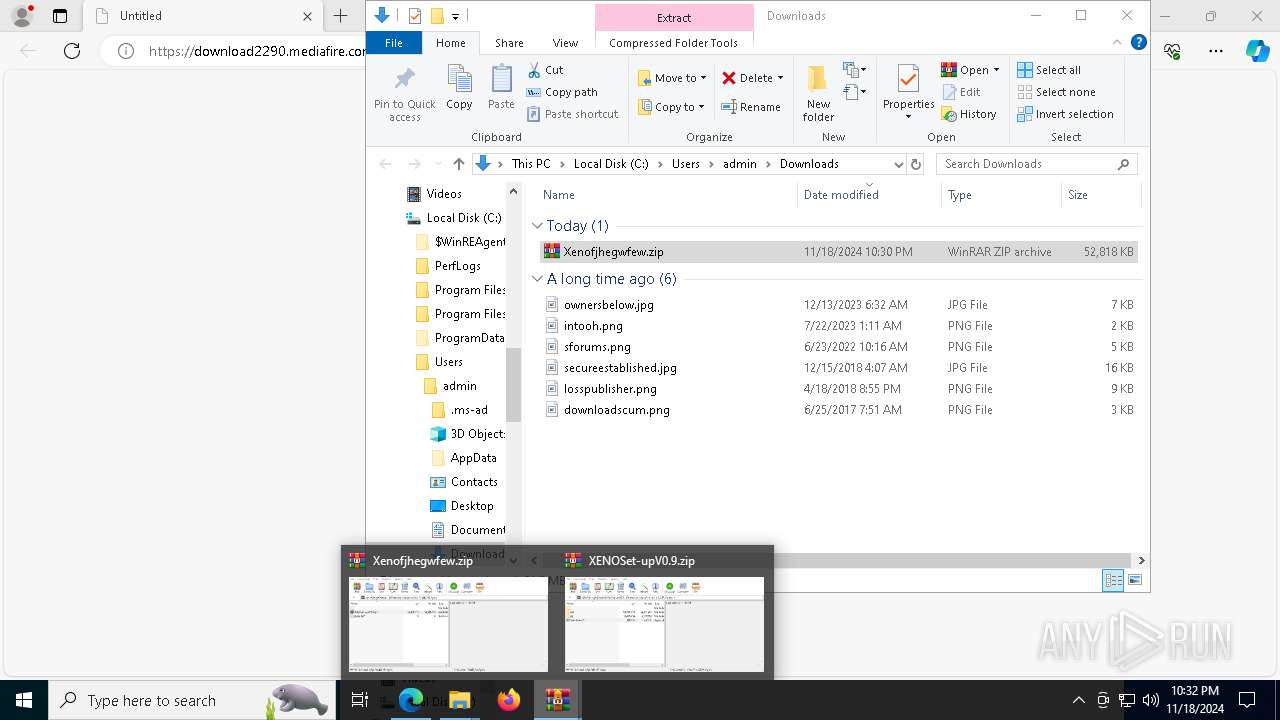Click the Windows Start button
Viewport: 1280px width, 720px height.
tap(24, 700)
